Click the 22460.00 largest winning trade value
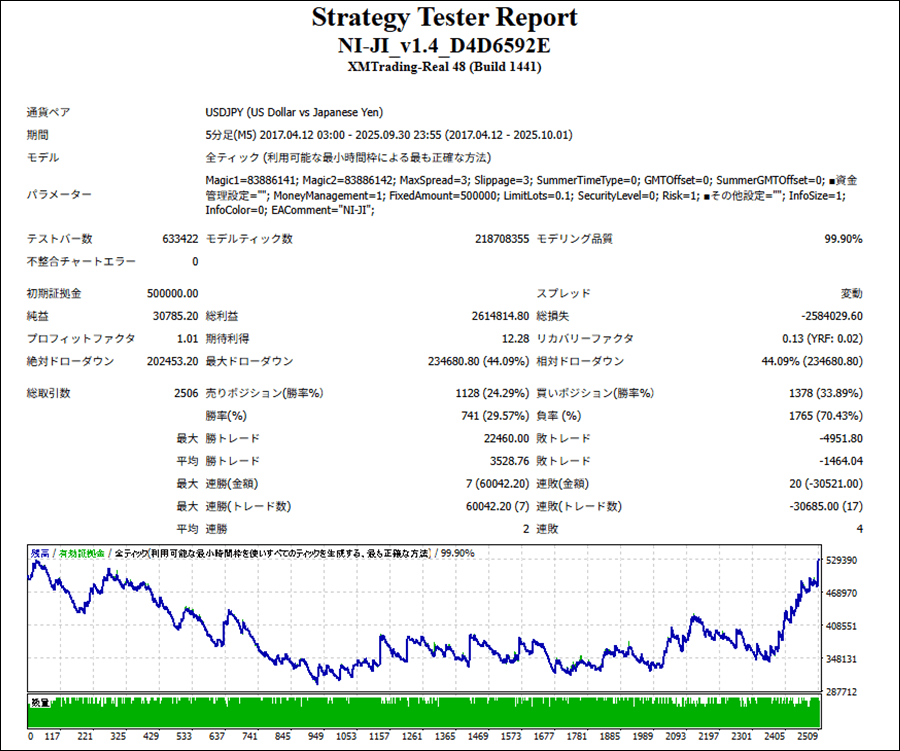This screenshot has width=900, height=751. click(x=506, y=438)
